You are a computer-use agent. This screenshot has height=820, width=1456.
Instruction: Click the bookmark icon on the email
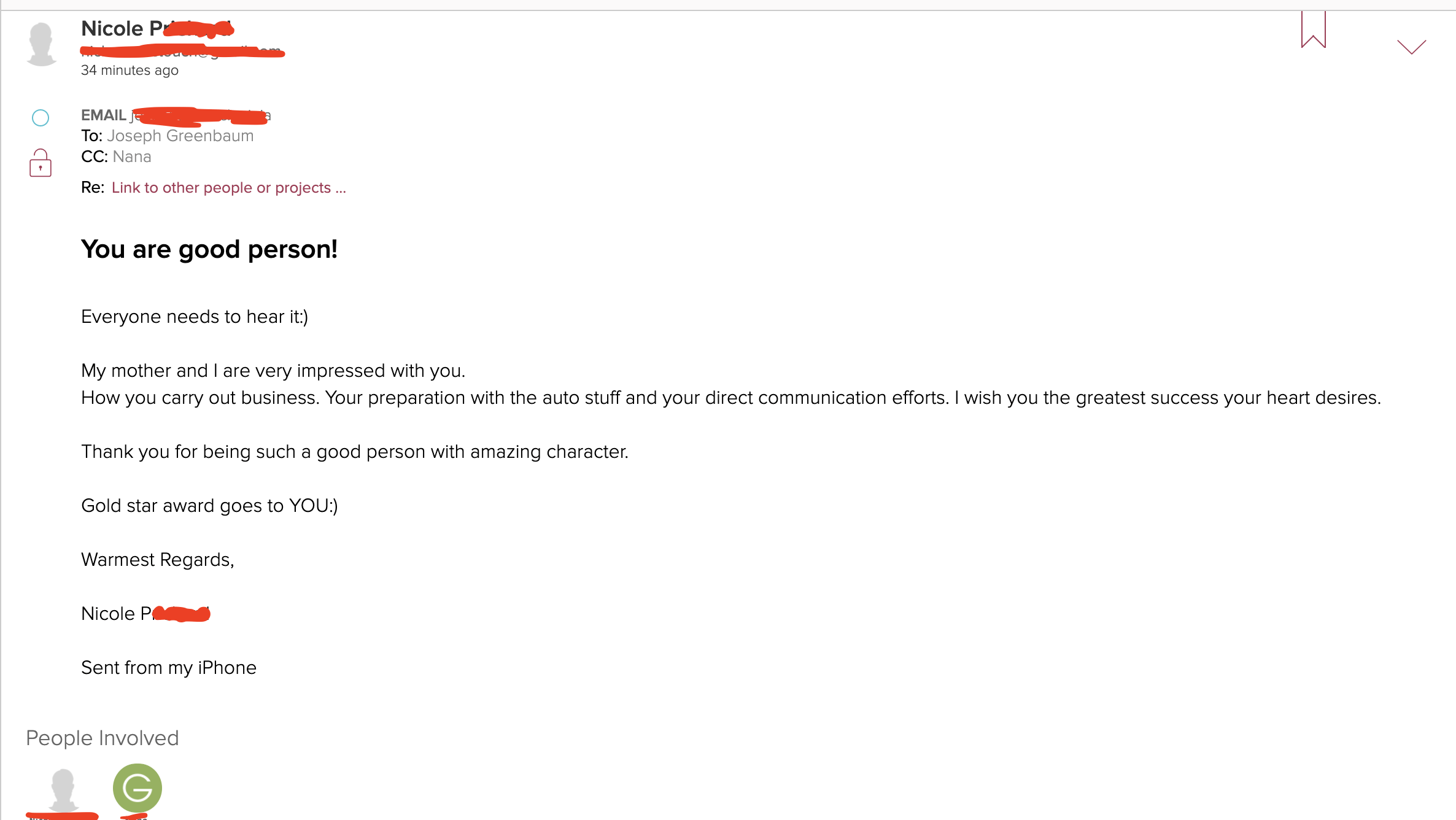[1313, 31]
